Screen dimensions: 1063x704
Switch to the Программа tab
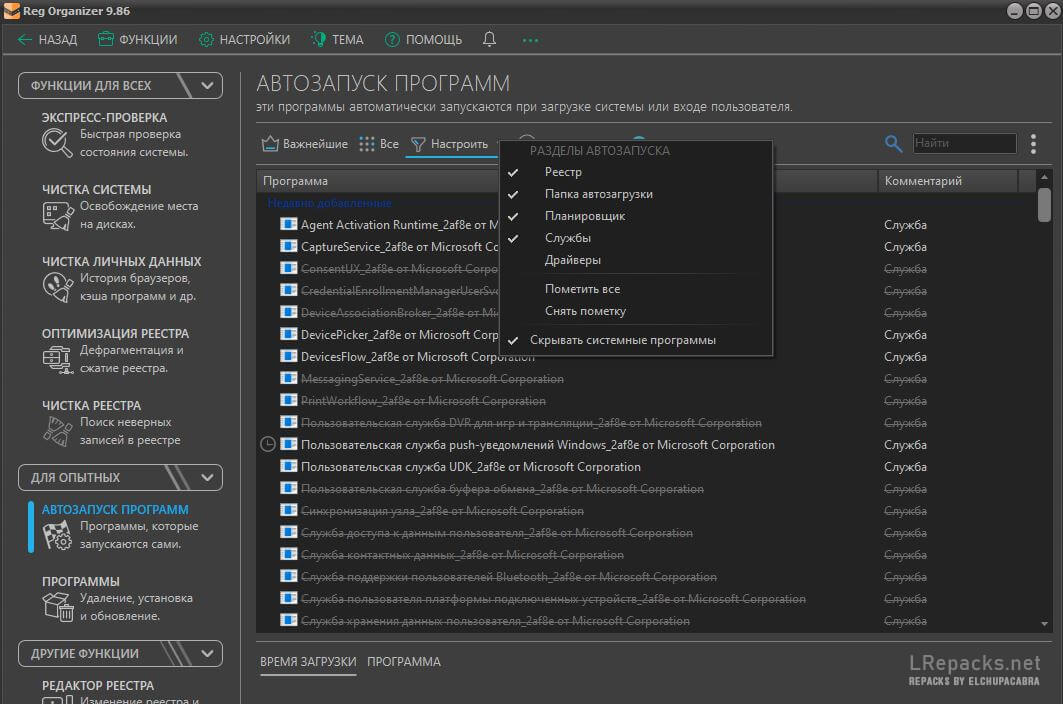point(403,662)
